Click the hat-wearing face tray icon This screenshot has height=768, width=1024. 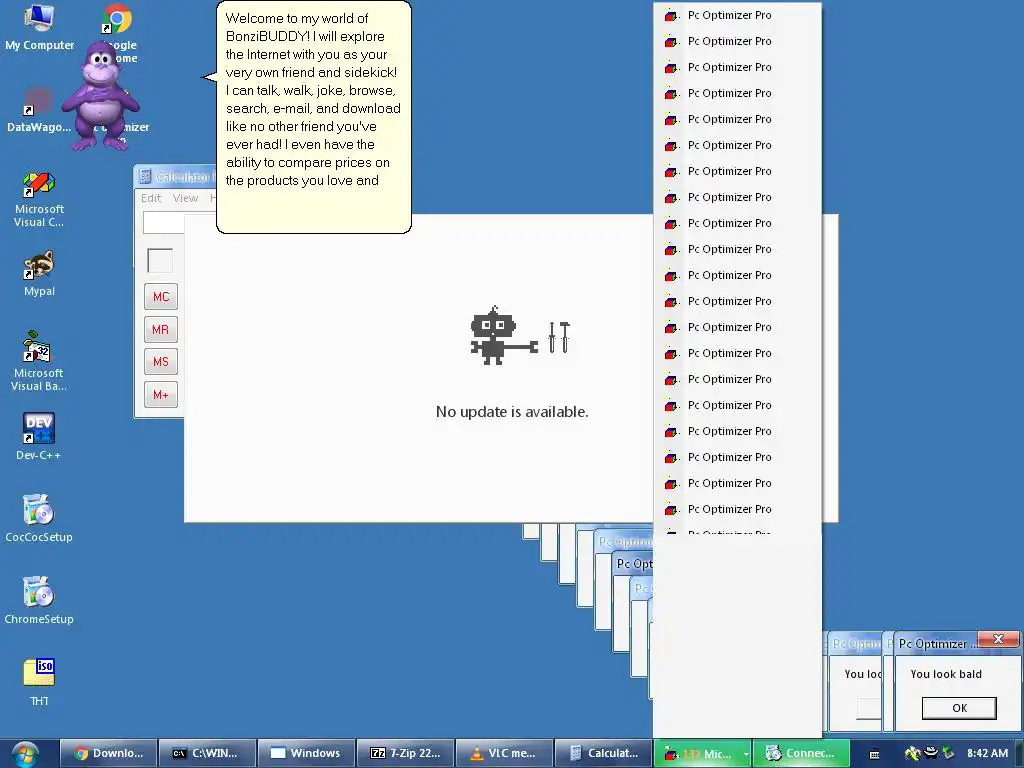click(931, 753)
